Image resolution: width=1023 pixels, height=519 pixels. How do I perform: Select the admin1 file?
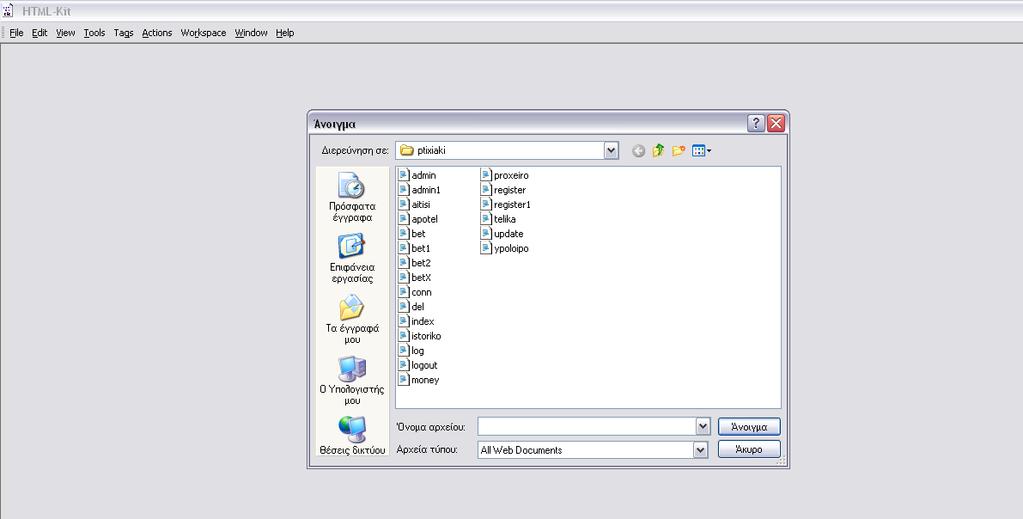[420, 190]
